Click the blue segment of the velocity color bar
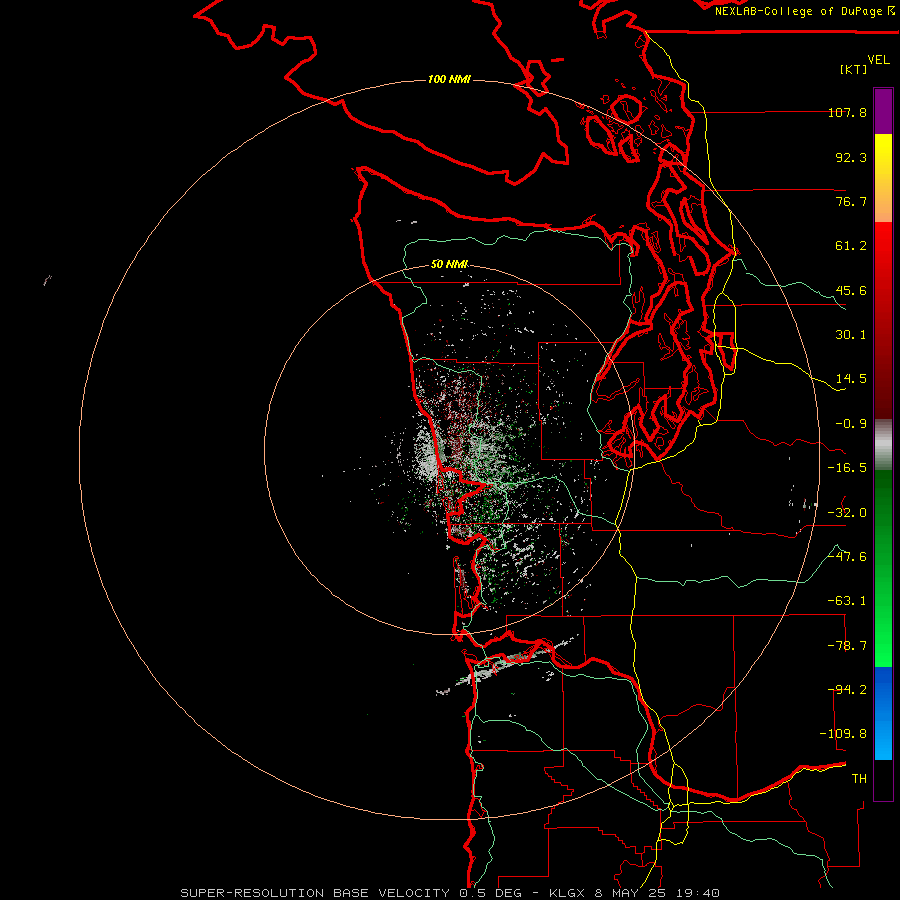The width and height of the screenshot is (900, 900). (883, 713)
